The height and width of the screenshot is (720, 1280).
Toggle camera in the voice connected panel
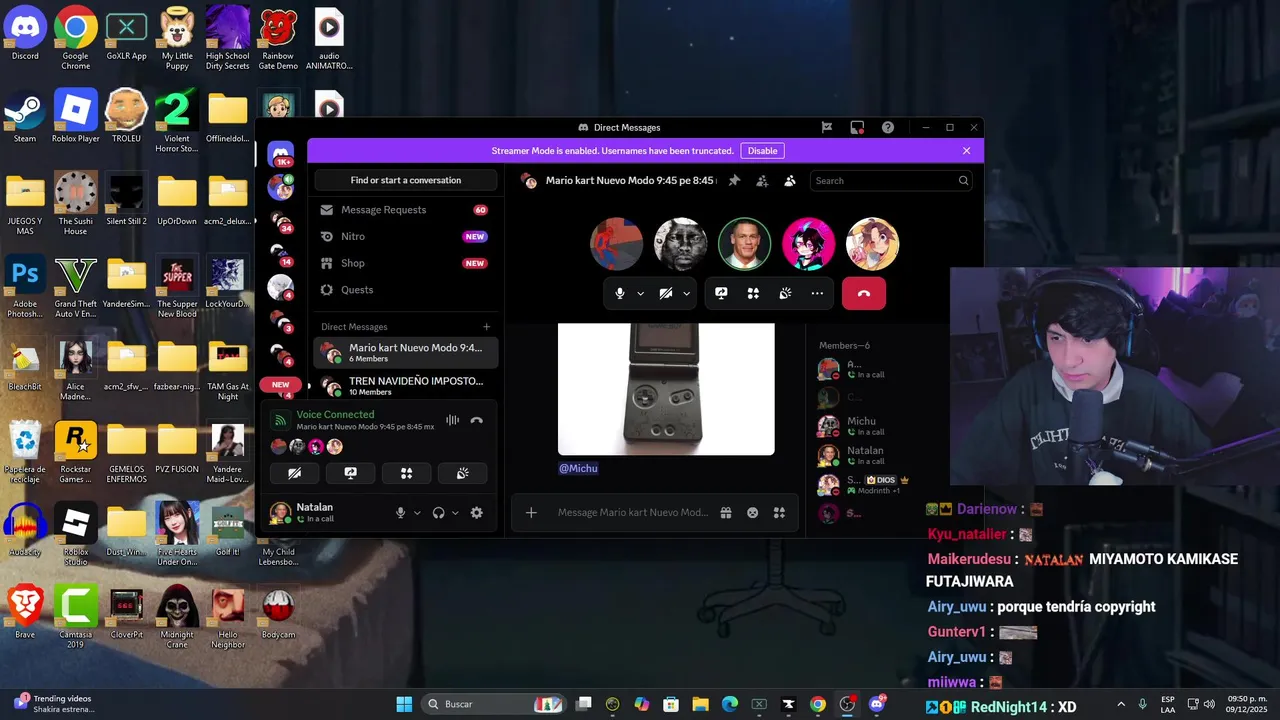[x=294, y=473]
